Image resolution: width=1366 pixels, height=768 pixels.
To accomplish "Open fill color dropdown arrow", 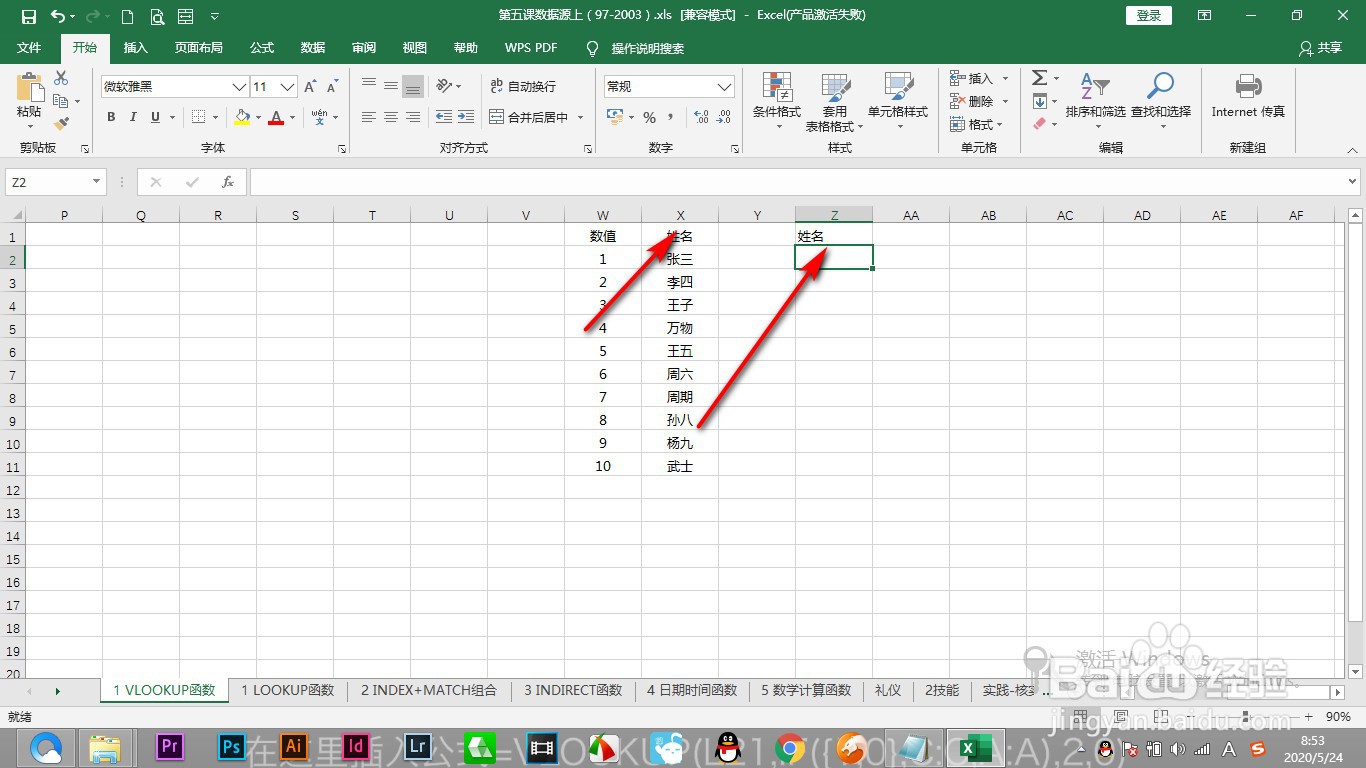I will [258, 117].
